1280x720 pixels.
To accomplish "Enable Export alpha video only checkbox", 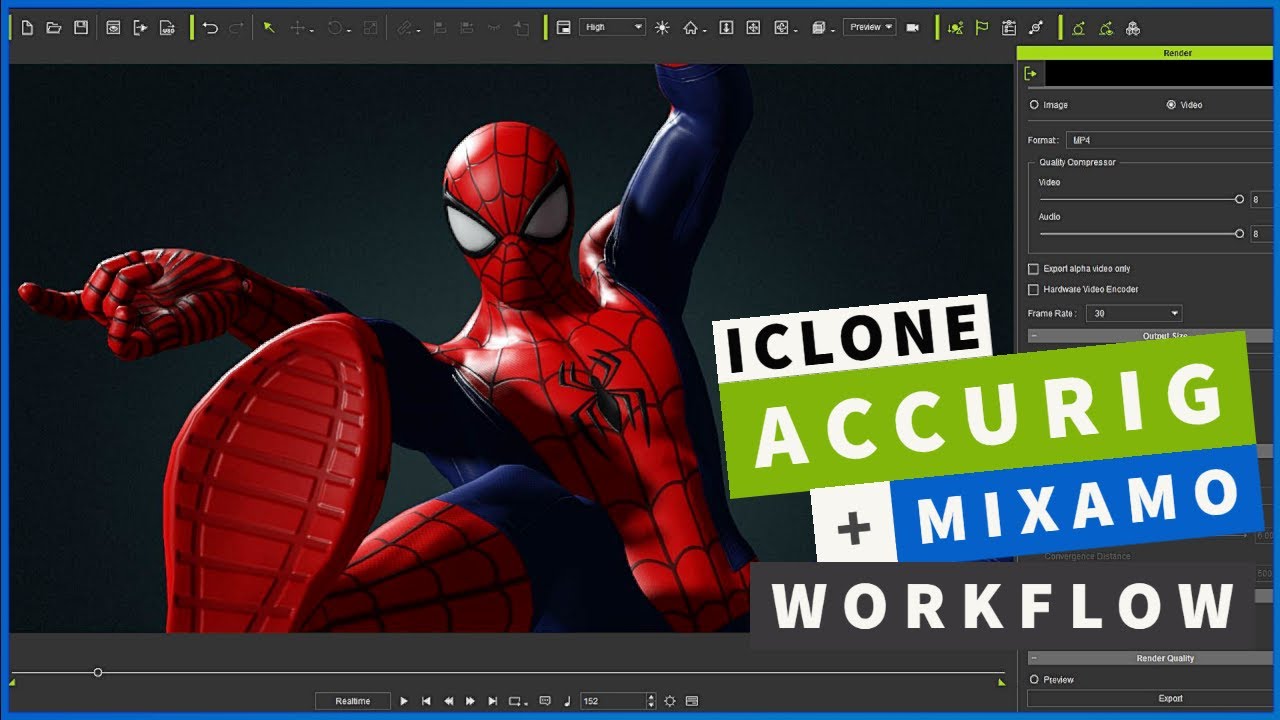I will (x=1033, y=269).
